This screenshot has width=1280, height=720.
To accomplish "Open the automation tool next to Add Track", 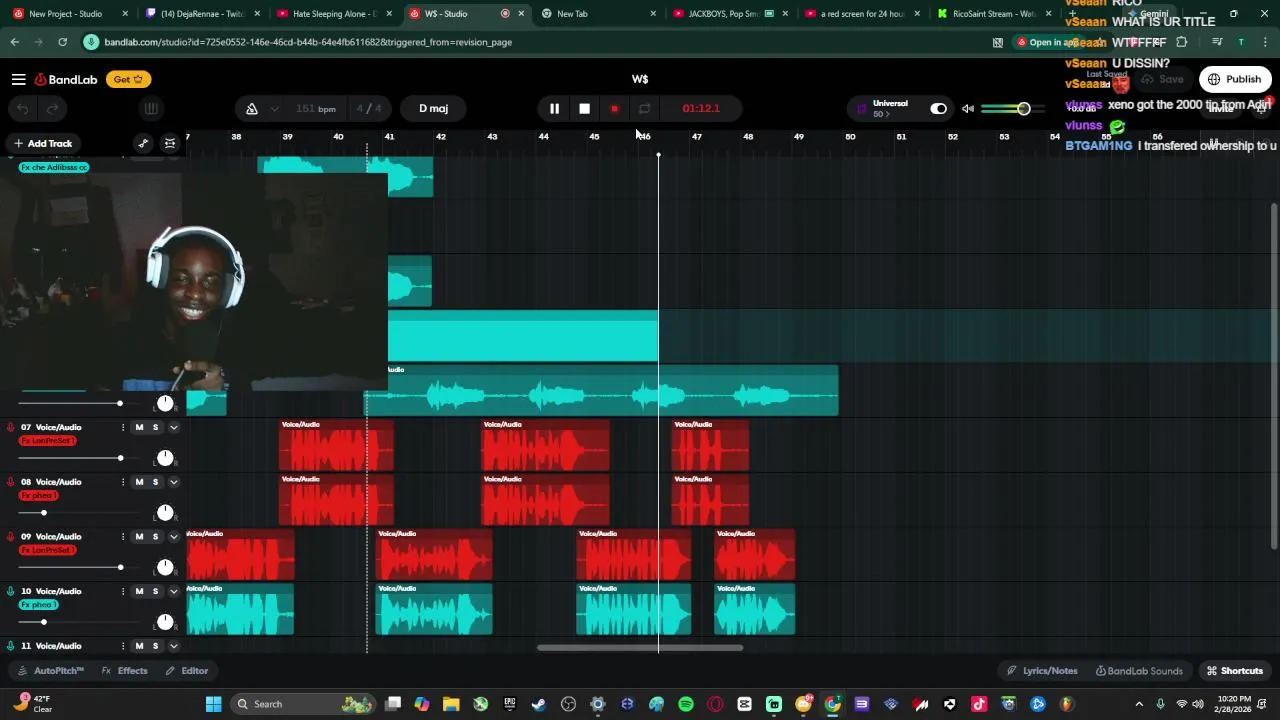I will [143, 143].
